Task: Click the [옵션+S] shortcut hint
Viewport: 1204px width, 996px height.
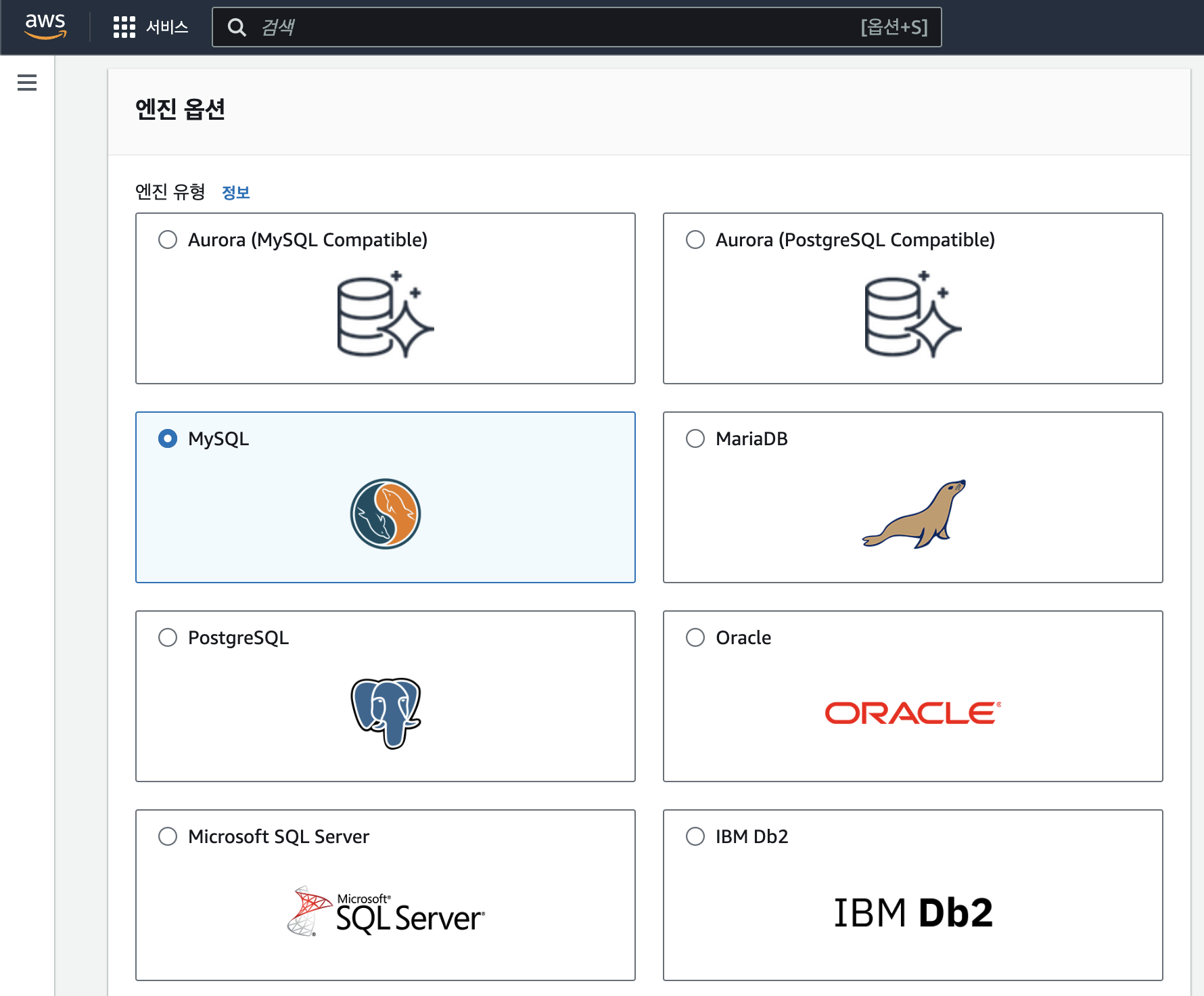Action: [894, 27]
